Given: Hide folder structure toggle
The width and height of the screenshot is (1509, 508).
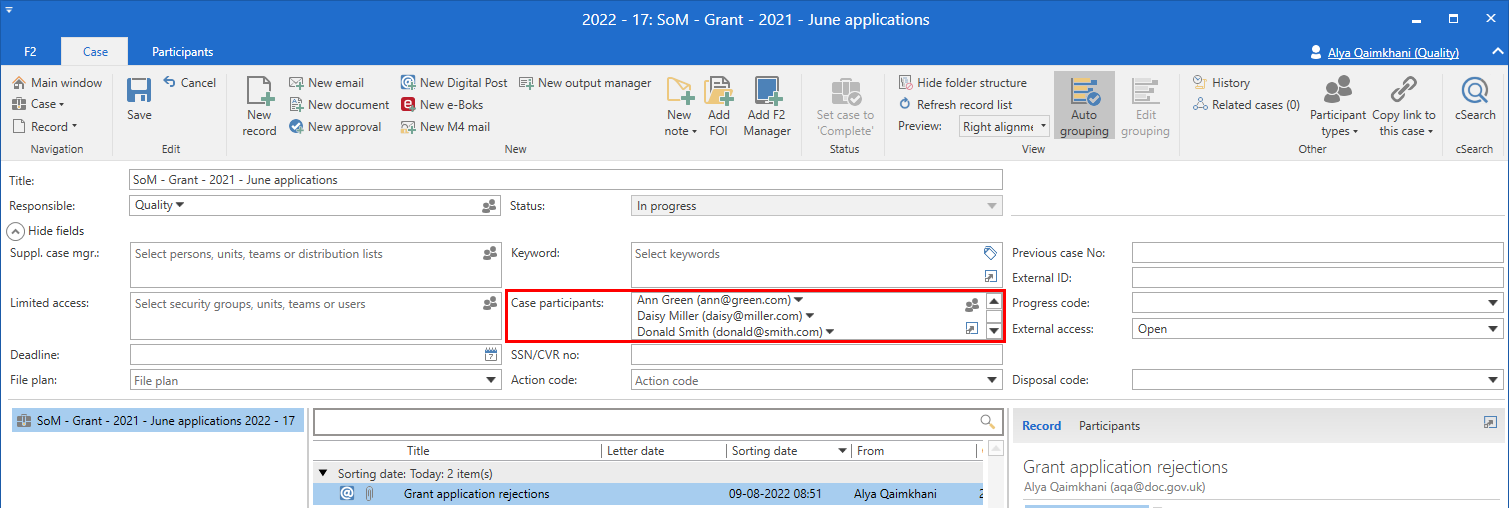Looking at the screenshot, I should 962,83.
